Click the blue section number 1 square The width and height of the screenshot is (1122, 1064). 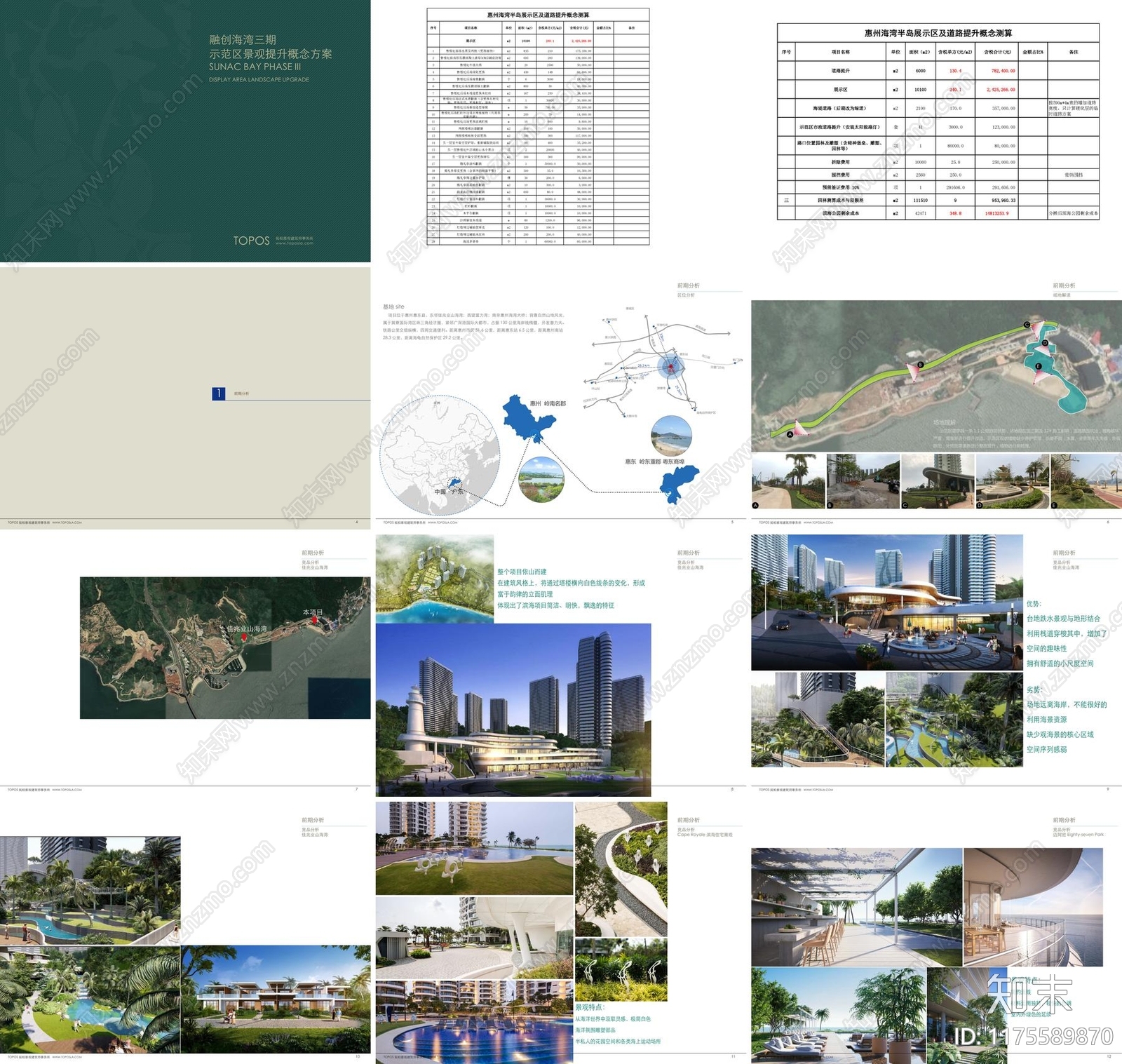[219, 393]
